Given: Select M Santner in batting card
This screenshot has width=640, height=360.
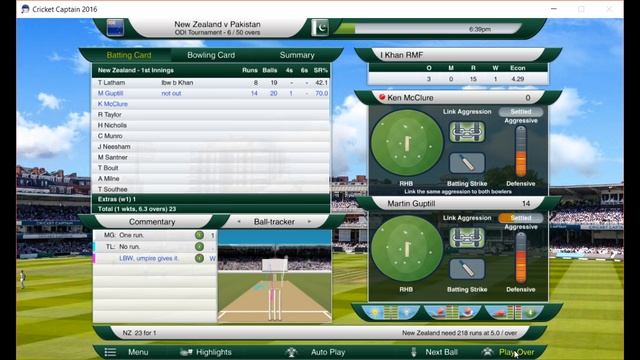Looking at the screenshot, I should 211,157.
